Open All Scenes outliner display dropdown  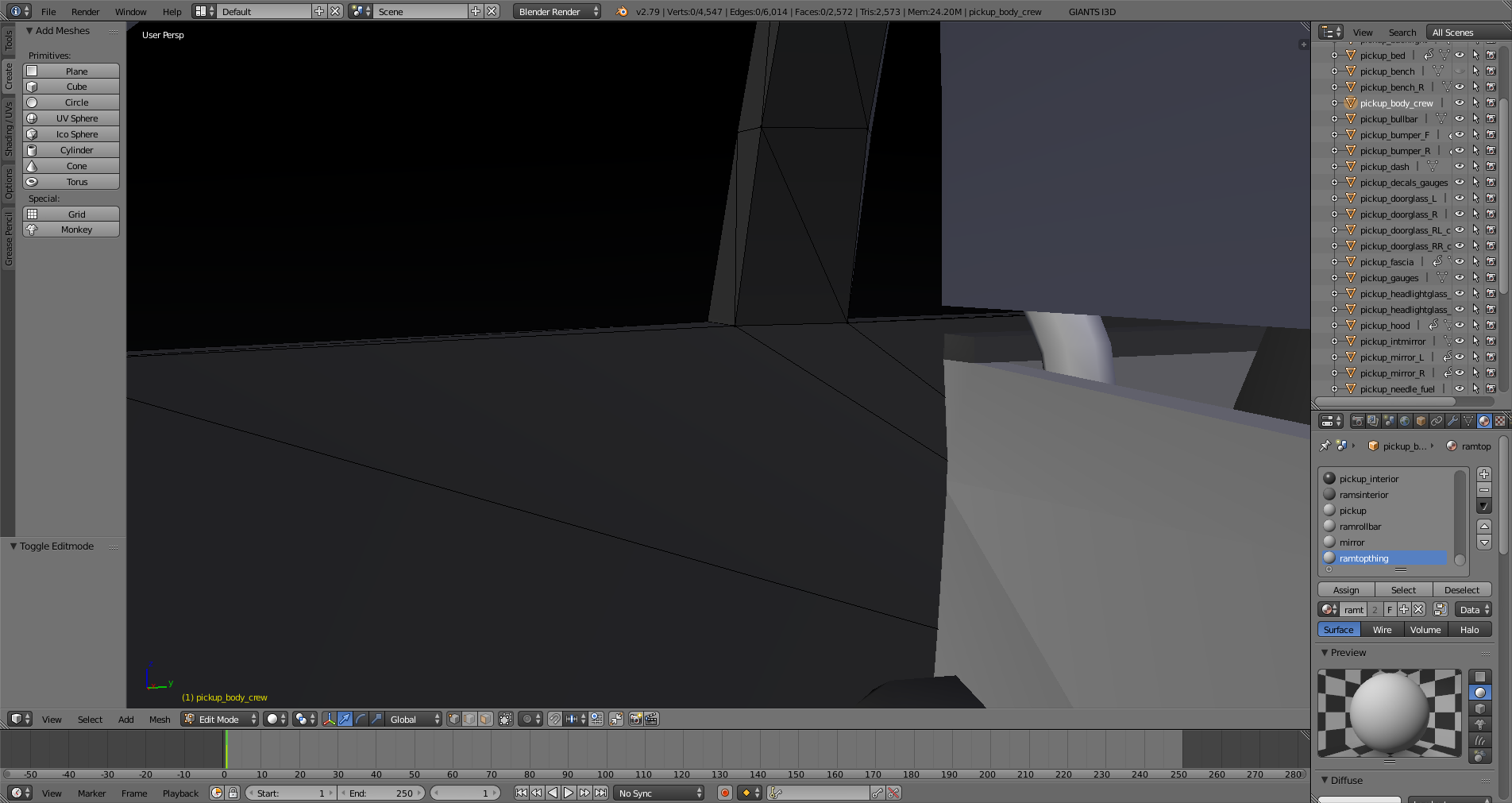click(x=1468, y=32)
